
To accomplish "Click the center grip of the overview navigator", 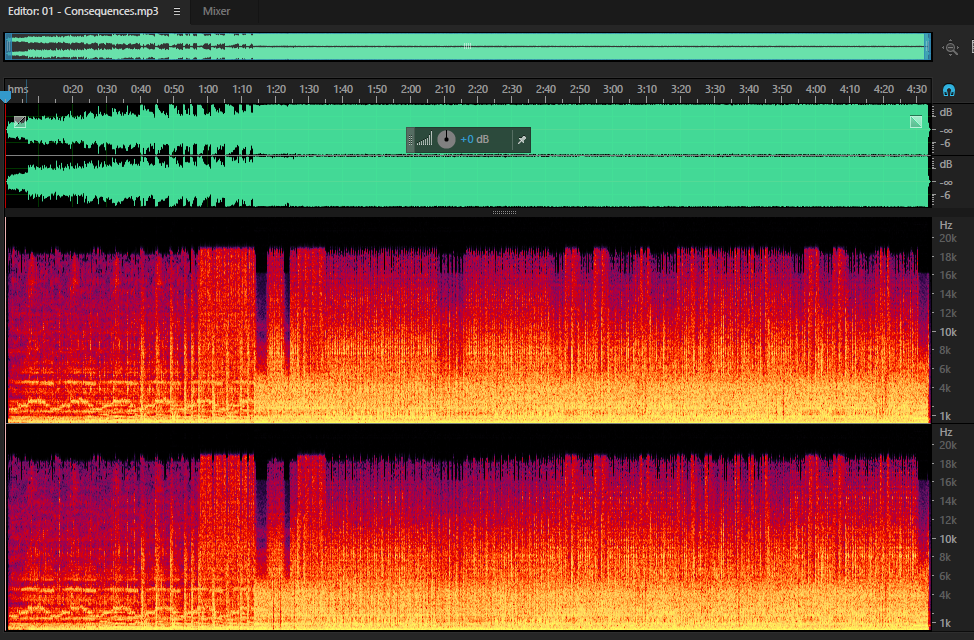I will point(467,46).
